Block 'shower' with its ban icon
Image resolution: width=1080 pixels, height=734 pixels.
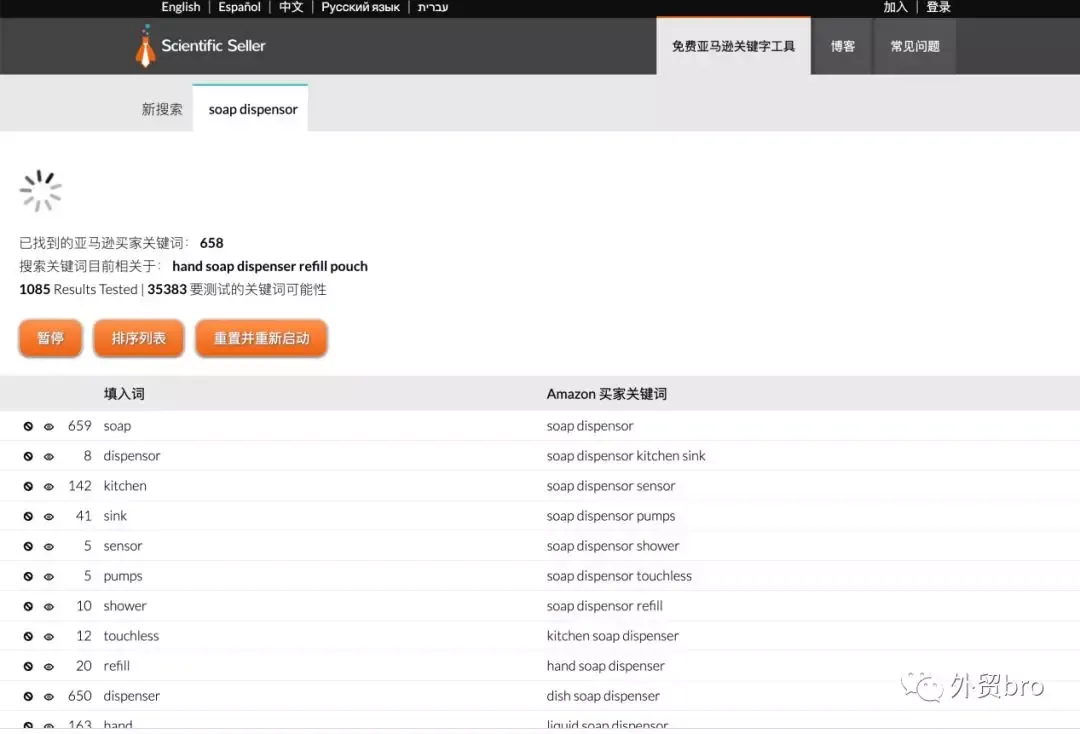28,607
